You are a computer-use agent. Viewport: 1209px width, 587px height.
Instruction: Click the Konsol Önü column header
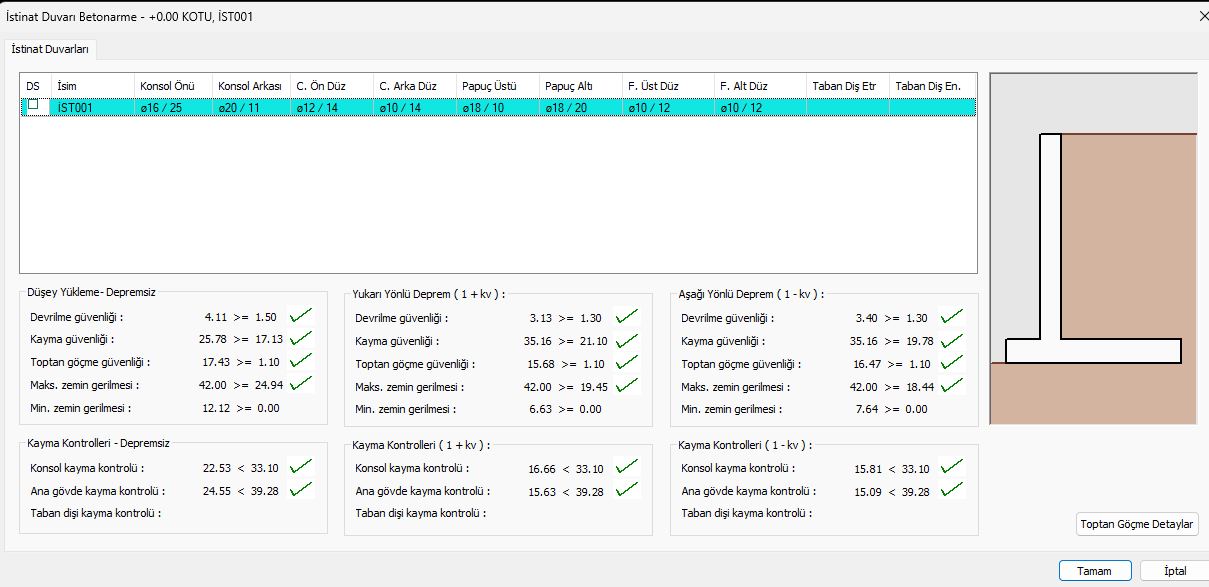(173, 87)
